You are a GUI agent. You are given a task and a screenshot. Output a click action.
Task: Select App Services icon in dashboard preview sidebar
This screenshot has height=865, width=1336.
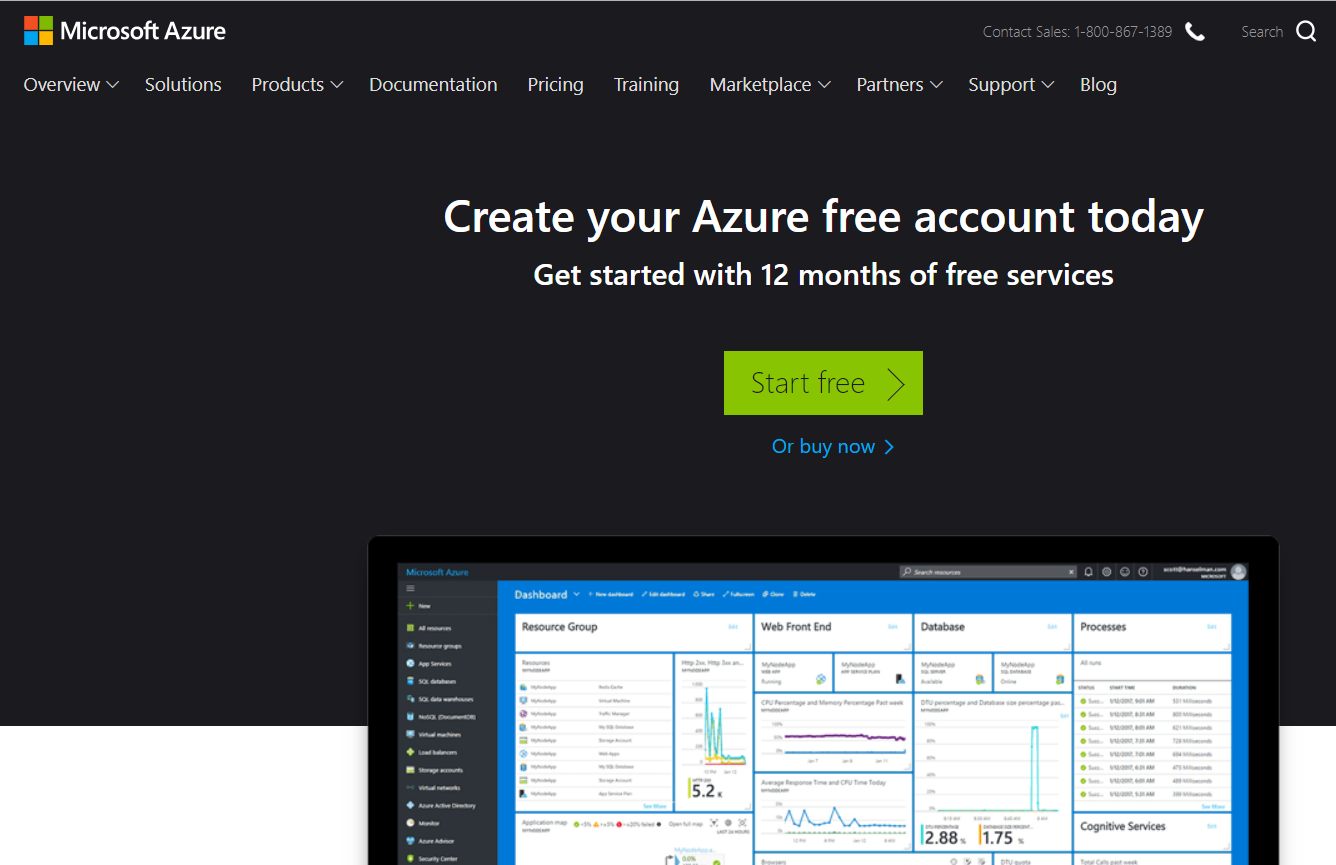pyautogui.click(x=410, y=663)
